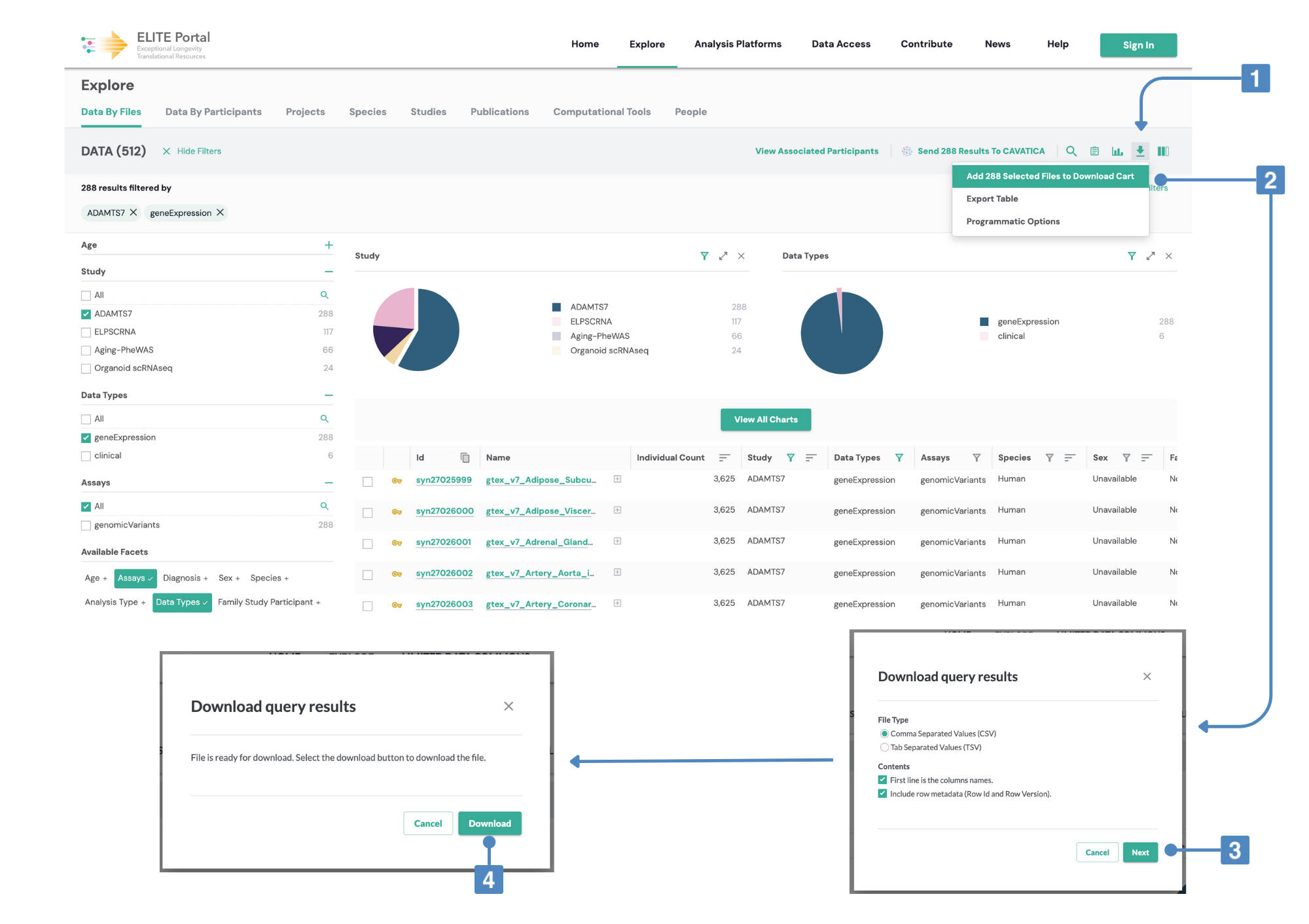1309x924 pixels.
Task: Sort the Study table column
Action: tap(811, 457)
